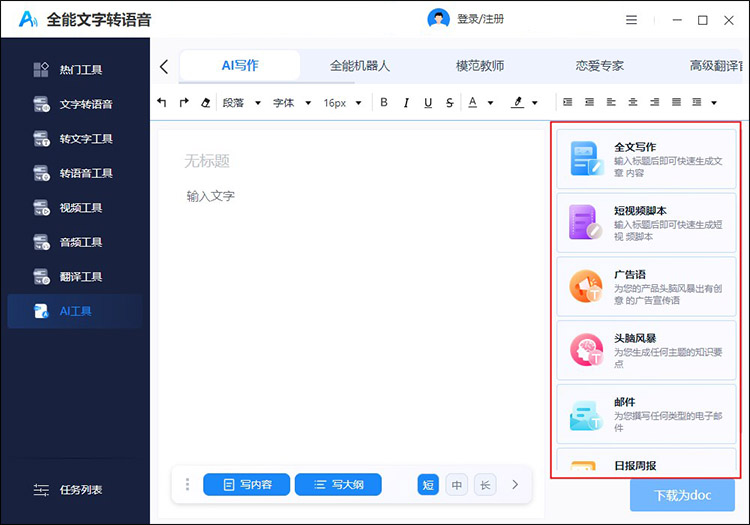Toggle underline formatting
The image size is (750, 525).
coord(428,102)
